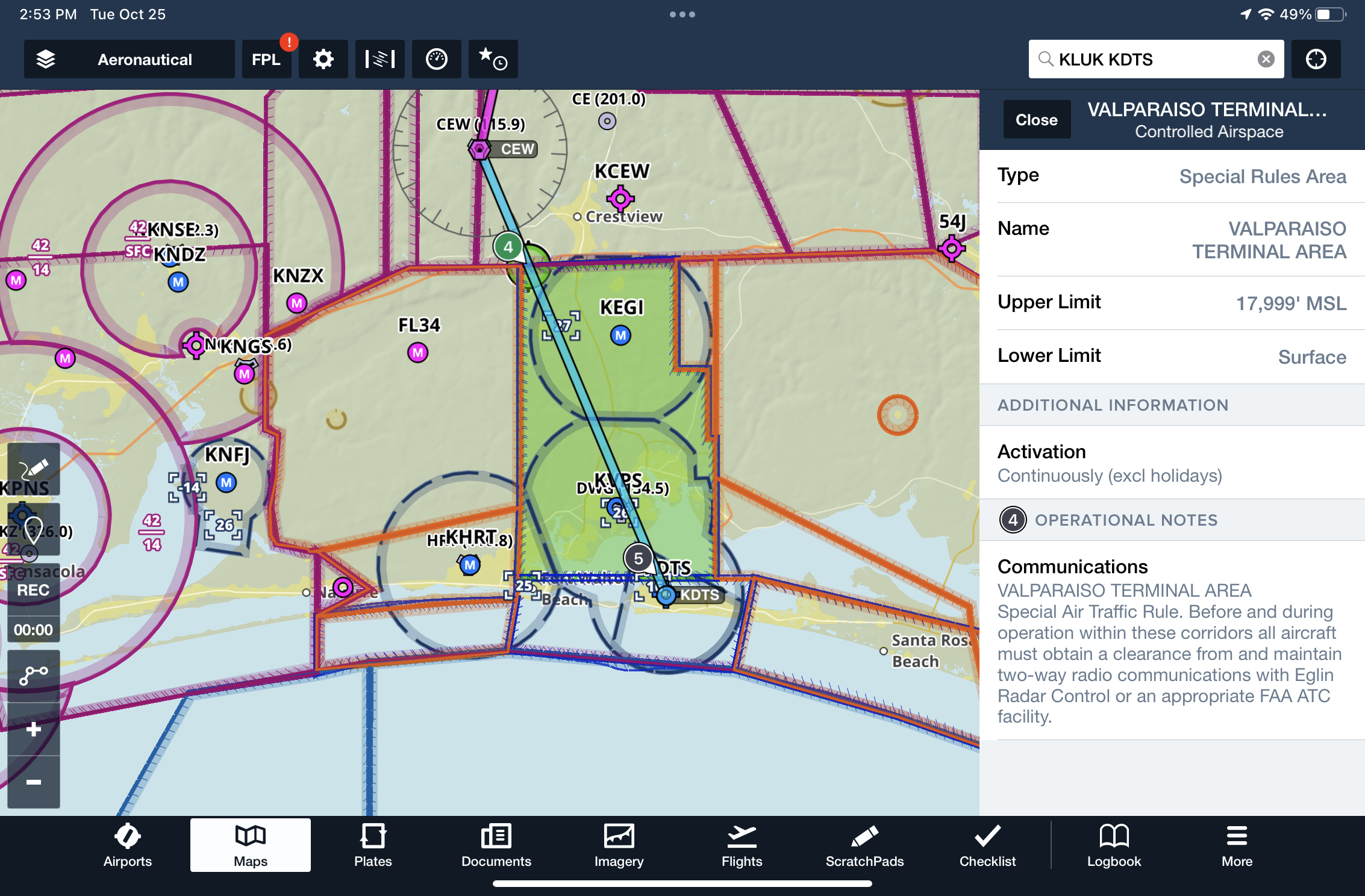Center map on current location
This screenshot has width=1365, height=896.
(x=1316, y=59)
